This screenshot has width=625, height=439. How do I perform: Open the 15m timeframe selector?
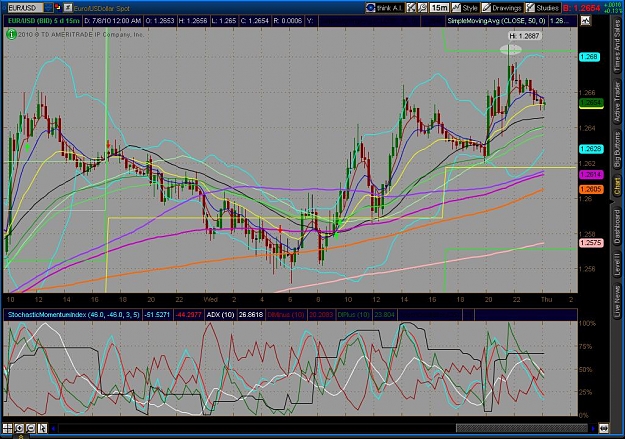pyautogui.click(x=439, y=8)
